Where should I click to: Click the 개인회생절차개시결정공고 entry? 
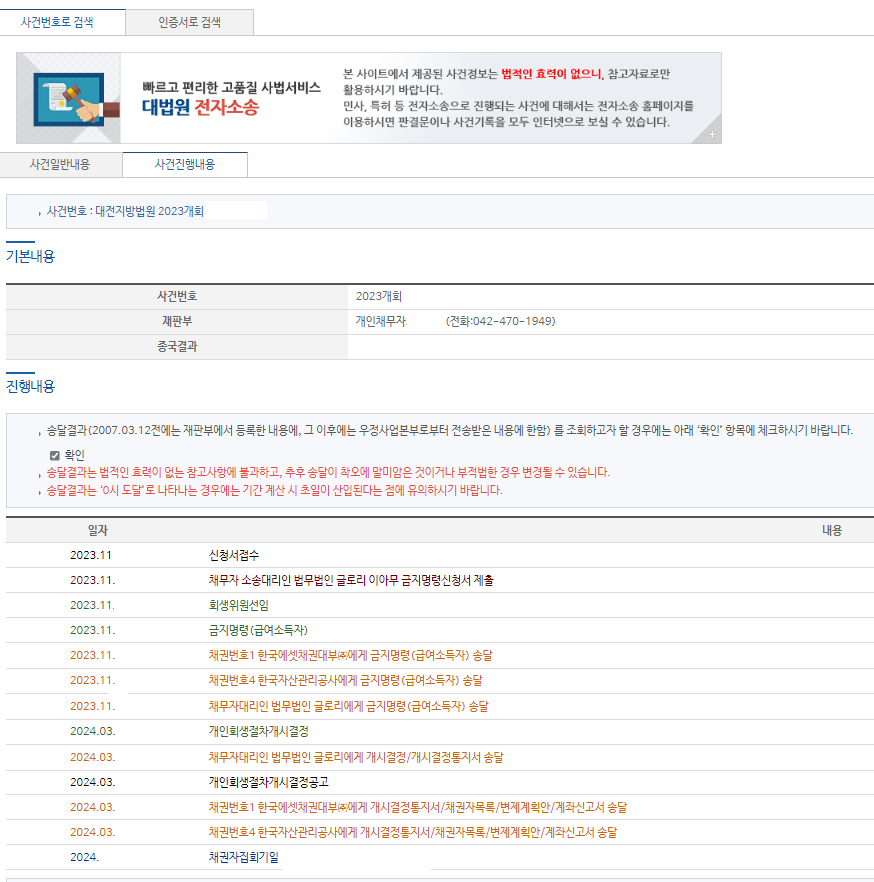268,782
